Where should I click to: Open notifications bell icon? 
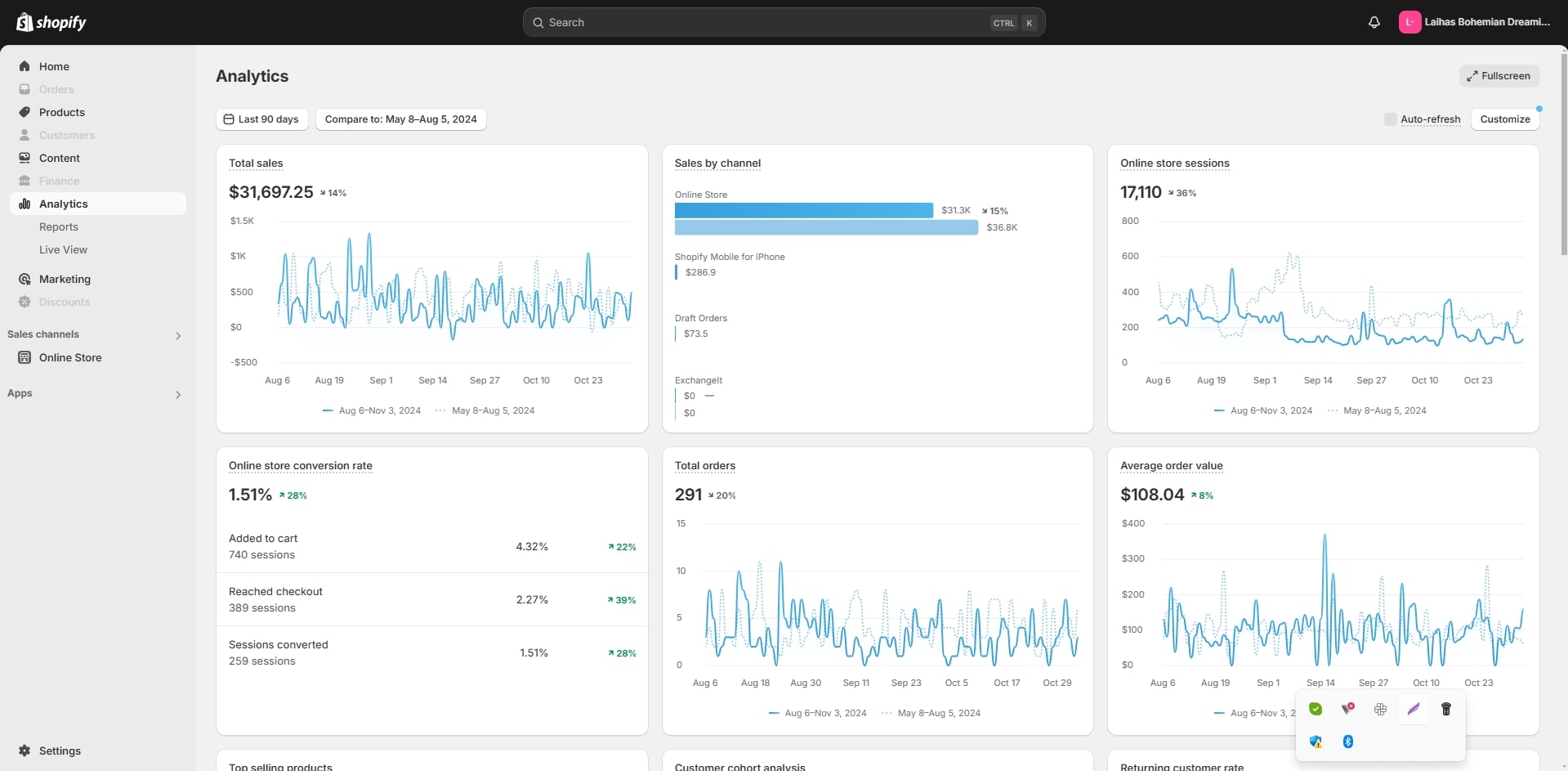pyautogui.click(x=1374, y=22)
